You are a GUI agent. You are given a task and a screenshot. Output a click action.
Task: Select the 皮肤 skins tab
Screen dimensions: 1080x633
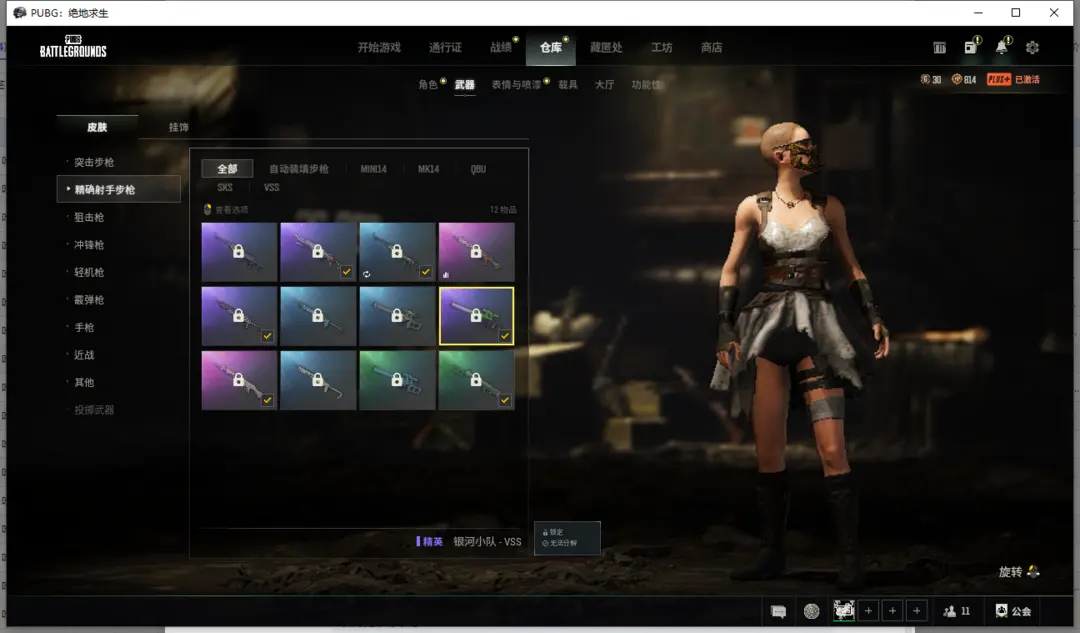pos(97,127)
